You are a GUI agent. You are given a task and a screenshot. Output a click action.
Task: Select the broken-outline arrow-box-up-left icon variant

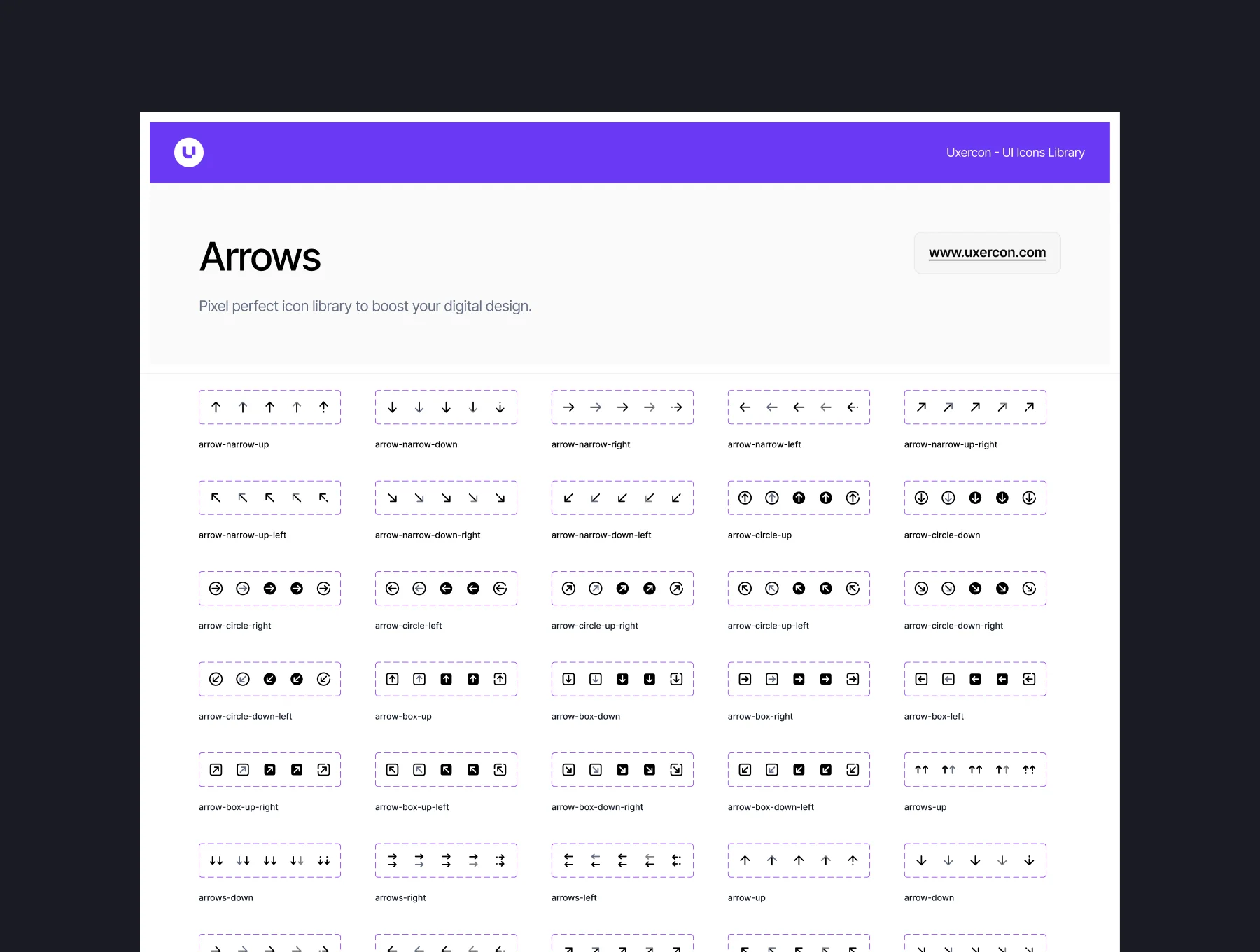(500, 770)
